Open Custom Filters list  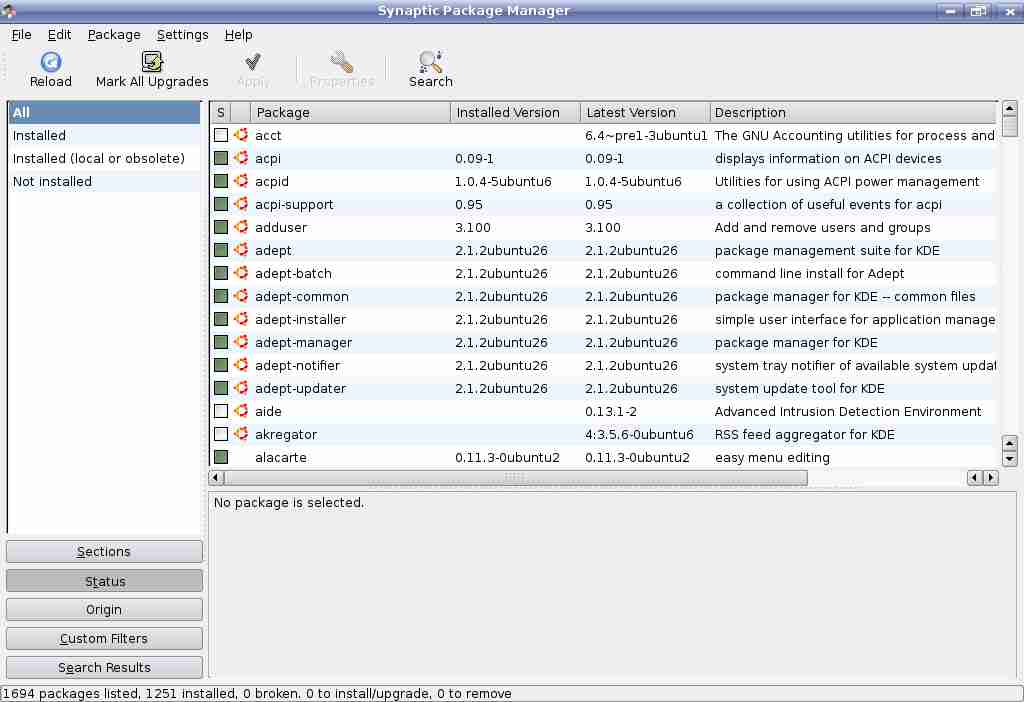point(104,639)
